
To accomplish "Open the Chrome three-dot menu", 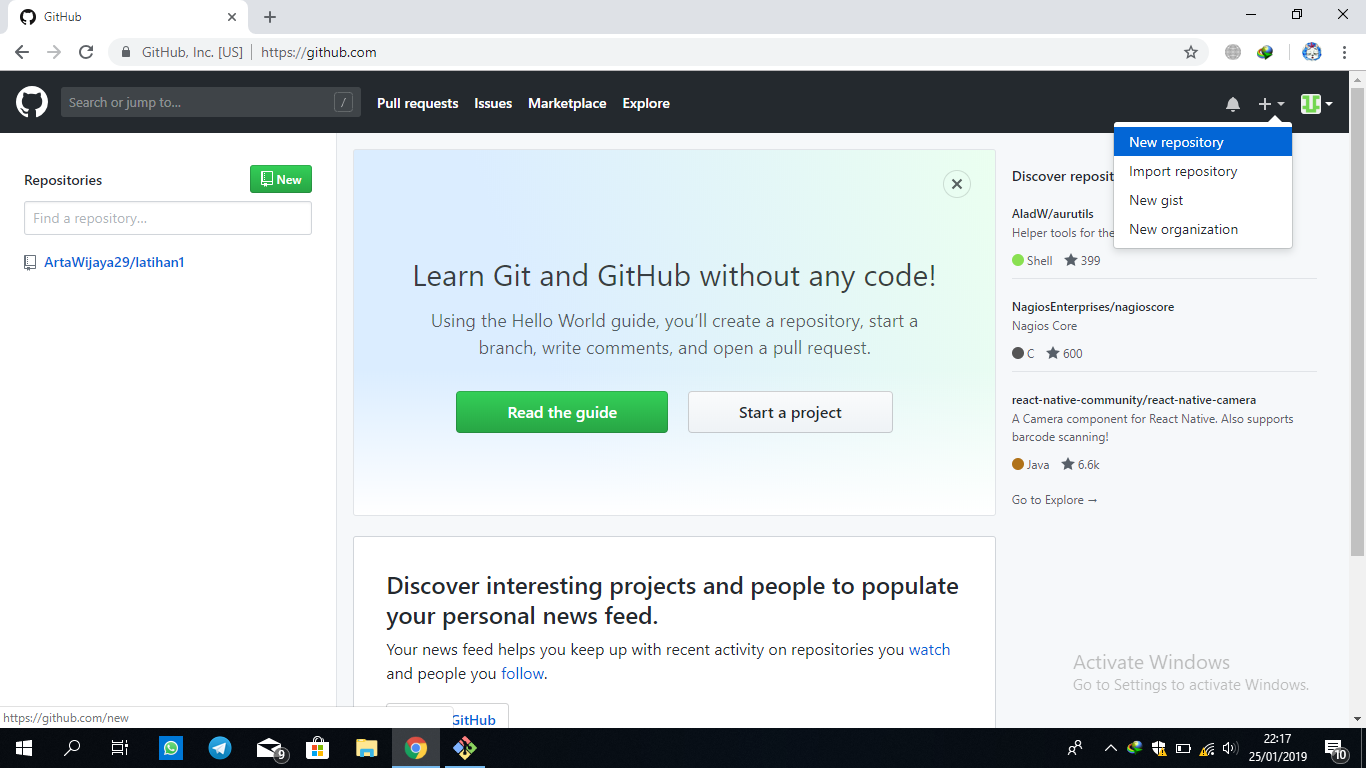I will coord(1345,52).
